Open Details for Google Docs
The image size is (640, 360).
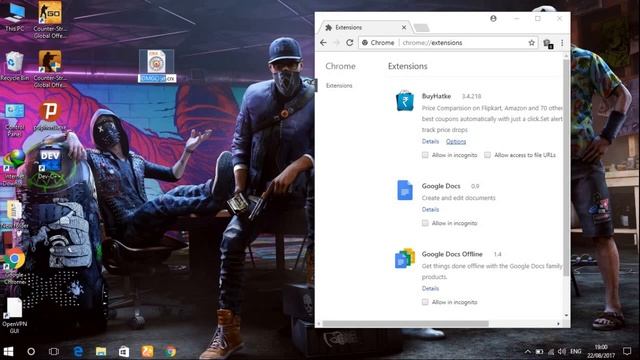430,209
